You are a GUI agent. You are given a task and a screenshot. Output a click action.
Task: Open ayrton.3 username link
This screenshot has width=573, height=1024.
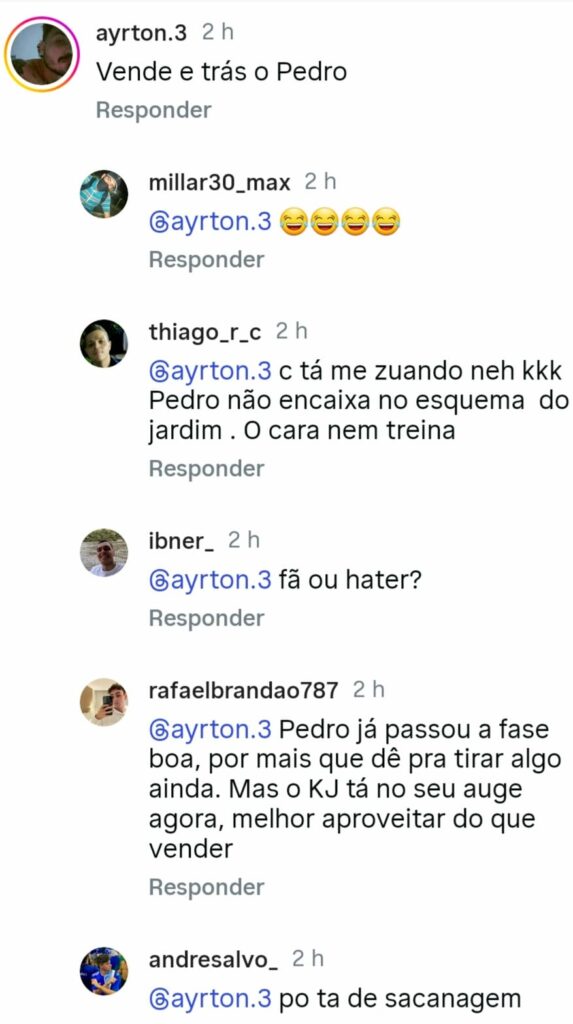[141, 33]
